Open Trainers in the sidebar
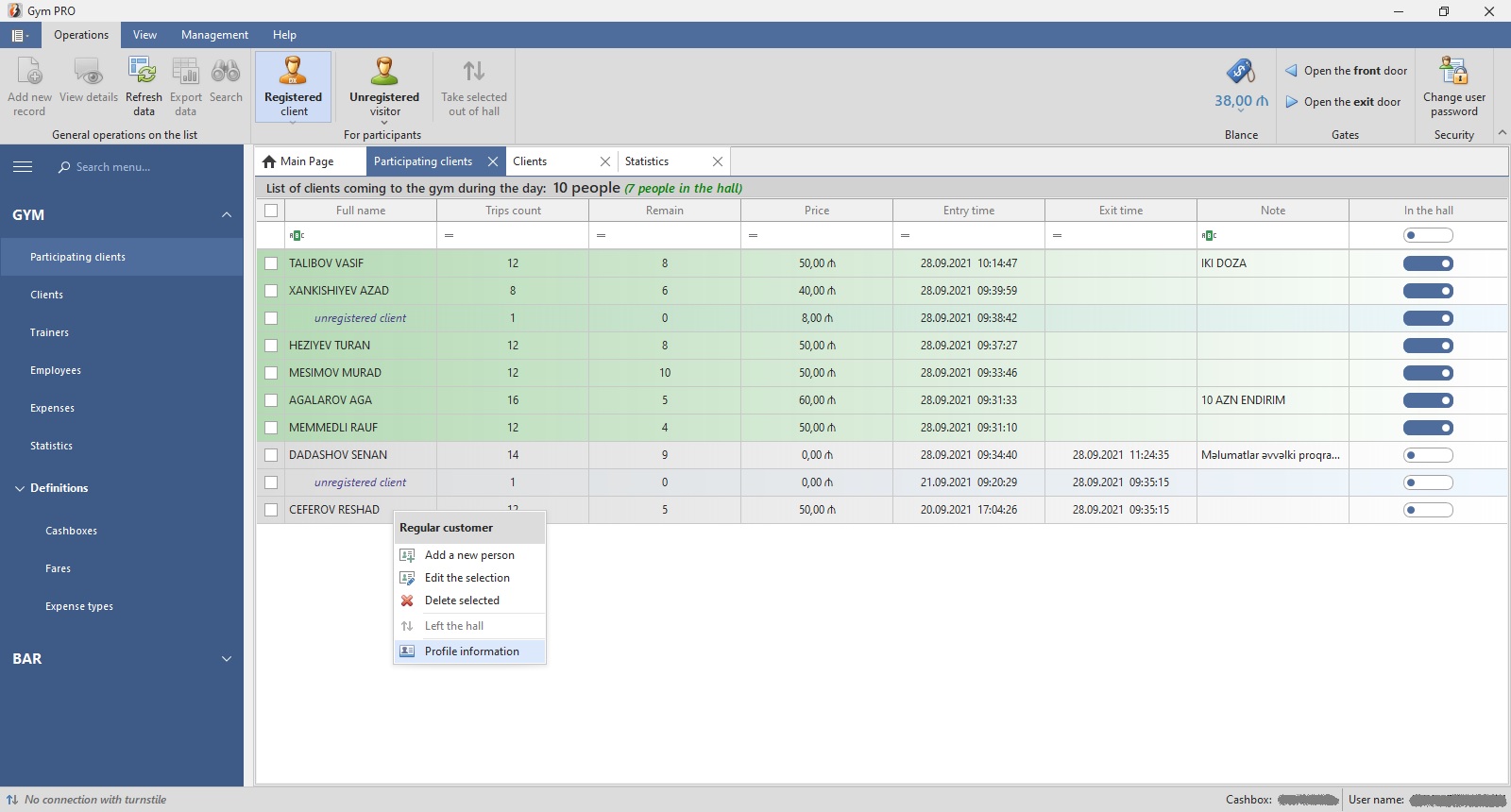Screen dimensions: 1511x812 coord(49,332)
